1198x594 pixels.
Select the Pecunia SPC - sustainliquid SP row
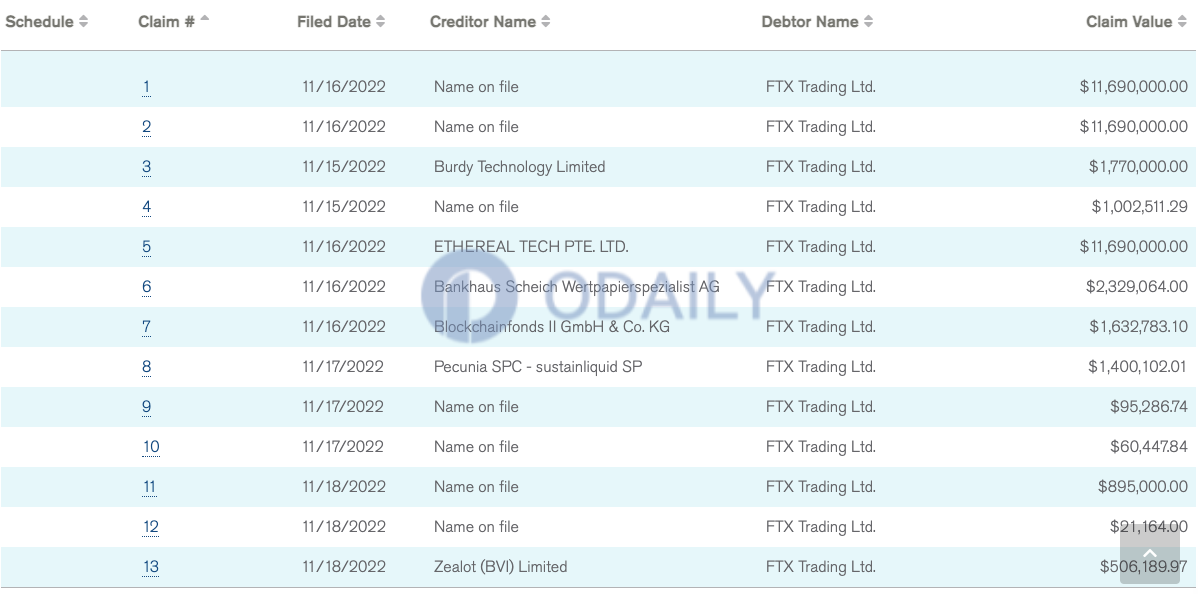tap(599, 367)
